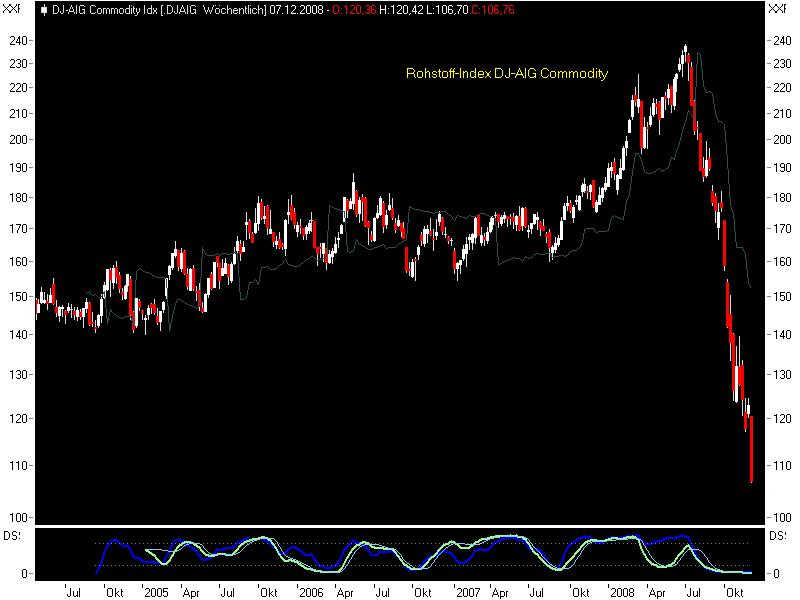The image size is (800, 600).
Task: Click the candlestick symbol before the chart title
Action: click(44, 10)
